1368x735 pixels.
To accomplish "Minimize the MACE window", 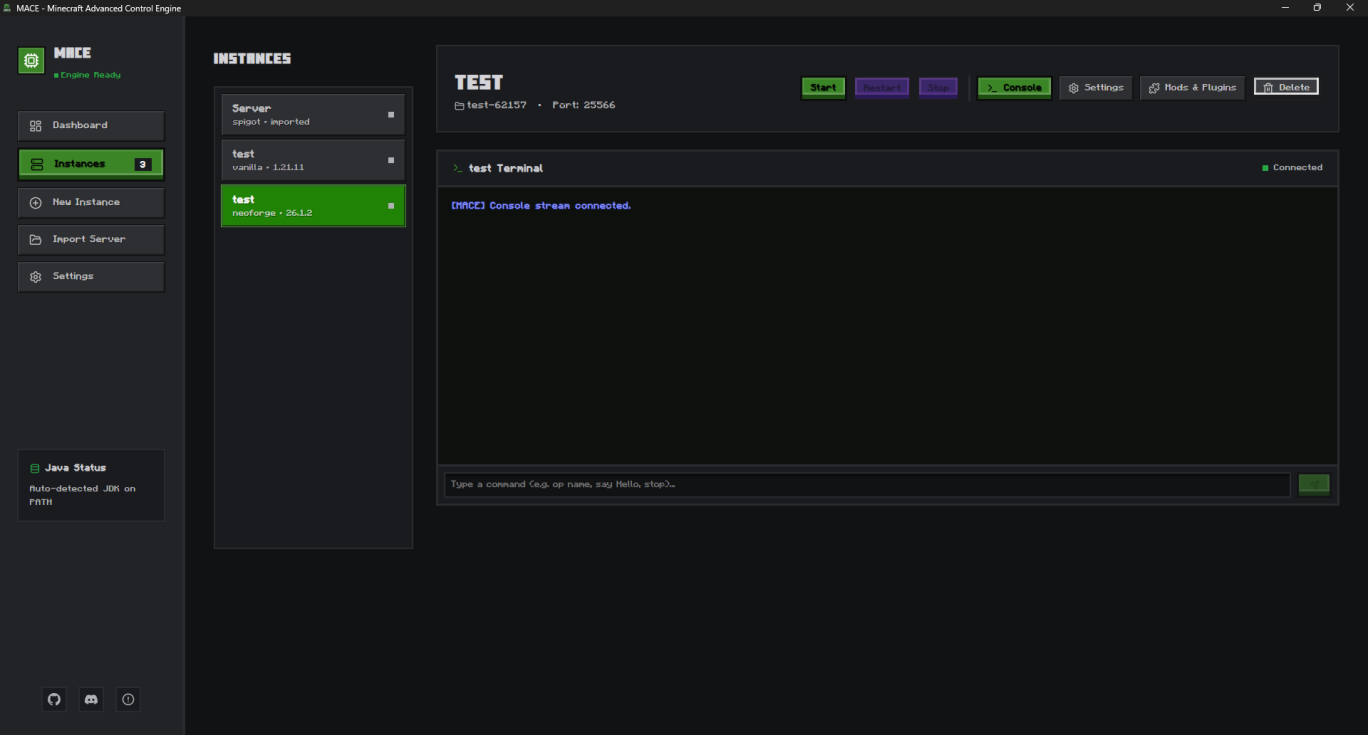I will pos(1285,7).
